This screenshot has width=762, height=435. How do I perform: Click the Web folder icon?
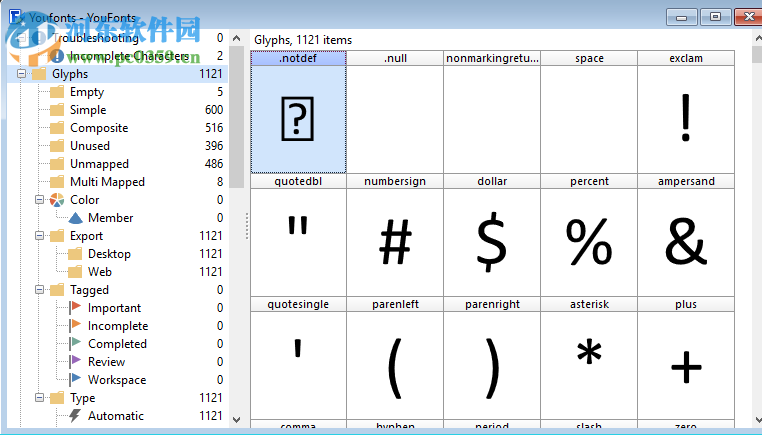(x=75, y=272)
